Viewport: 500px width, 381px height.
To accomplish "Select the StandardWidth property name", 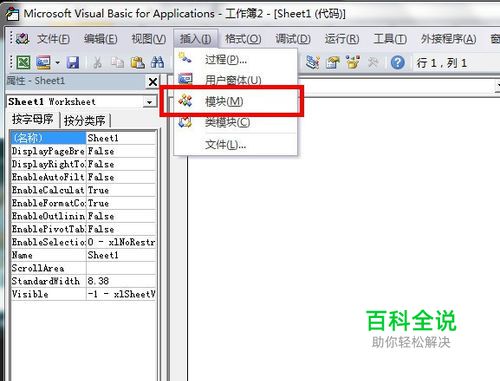I will [x=48, y=281].
